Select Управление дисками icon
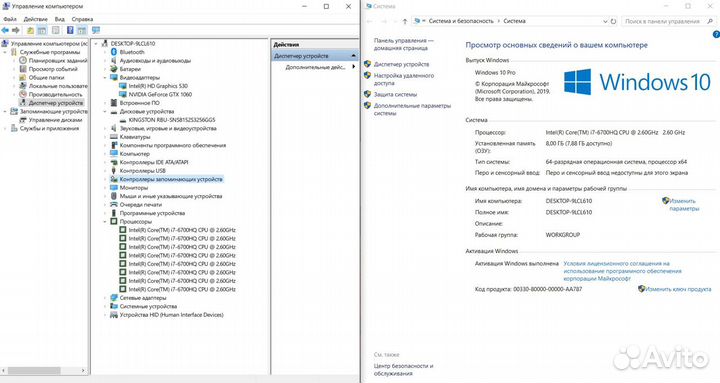This screenshot has width=720, height=383. pos(23,120)
